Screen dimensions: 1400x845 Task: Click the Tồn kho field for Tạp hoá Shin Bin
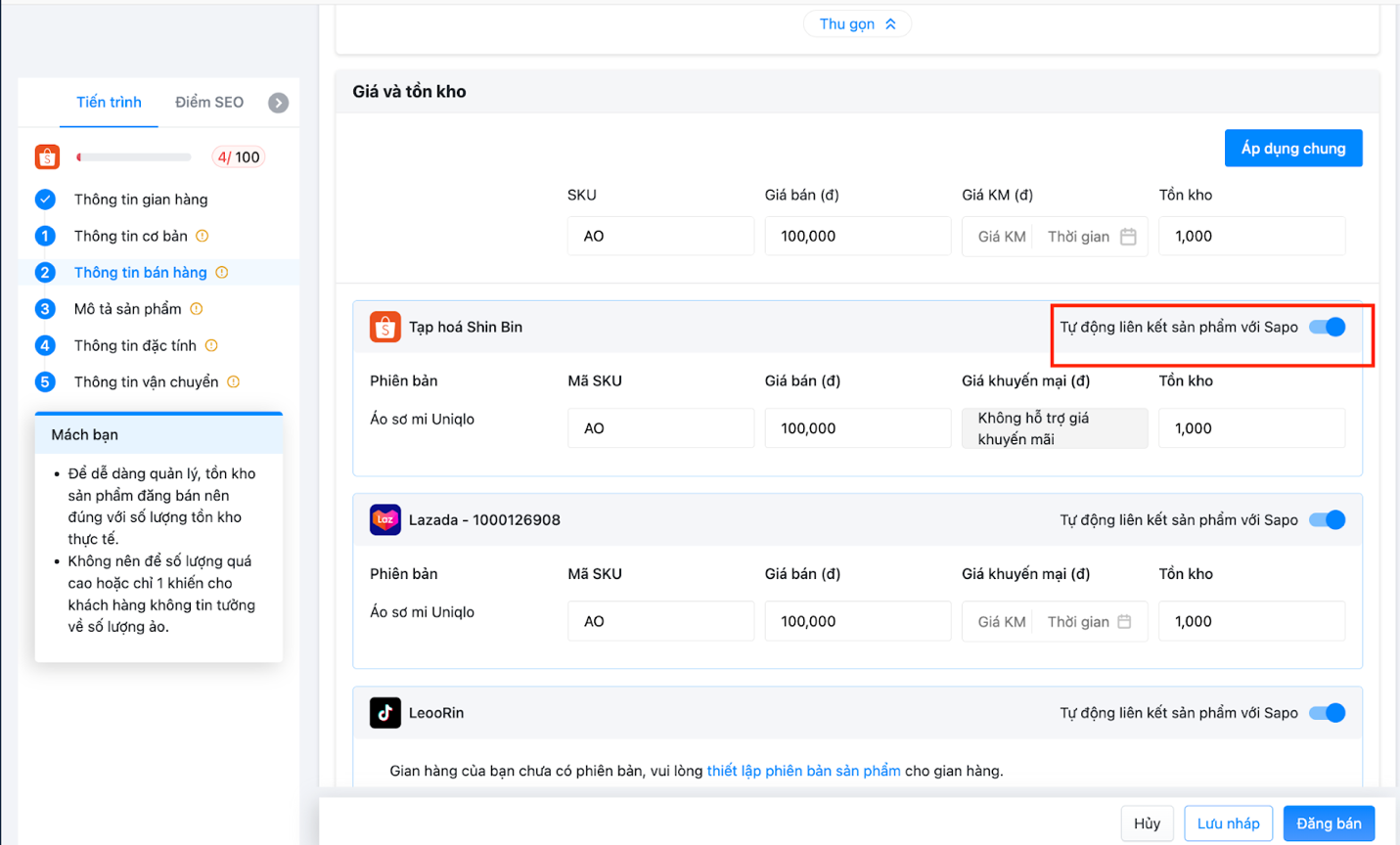tap(1251, 428)
